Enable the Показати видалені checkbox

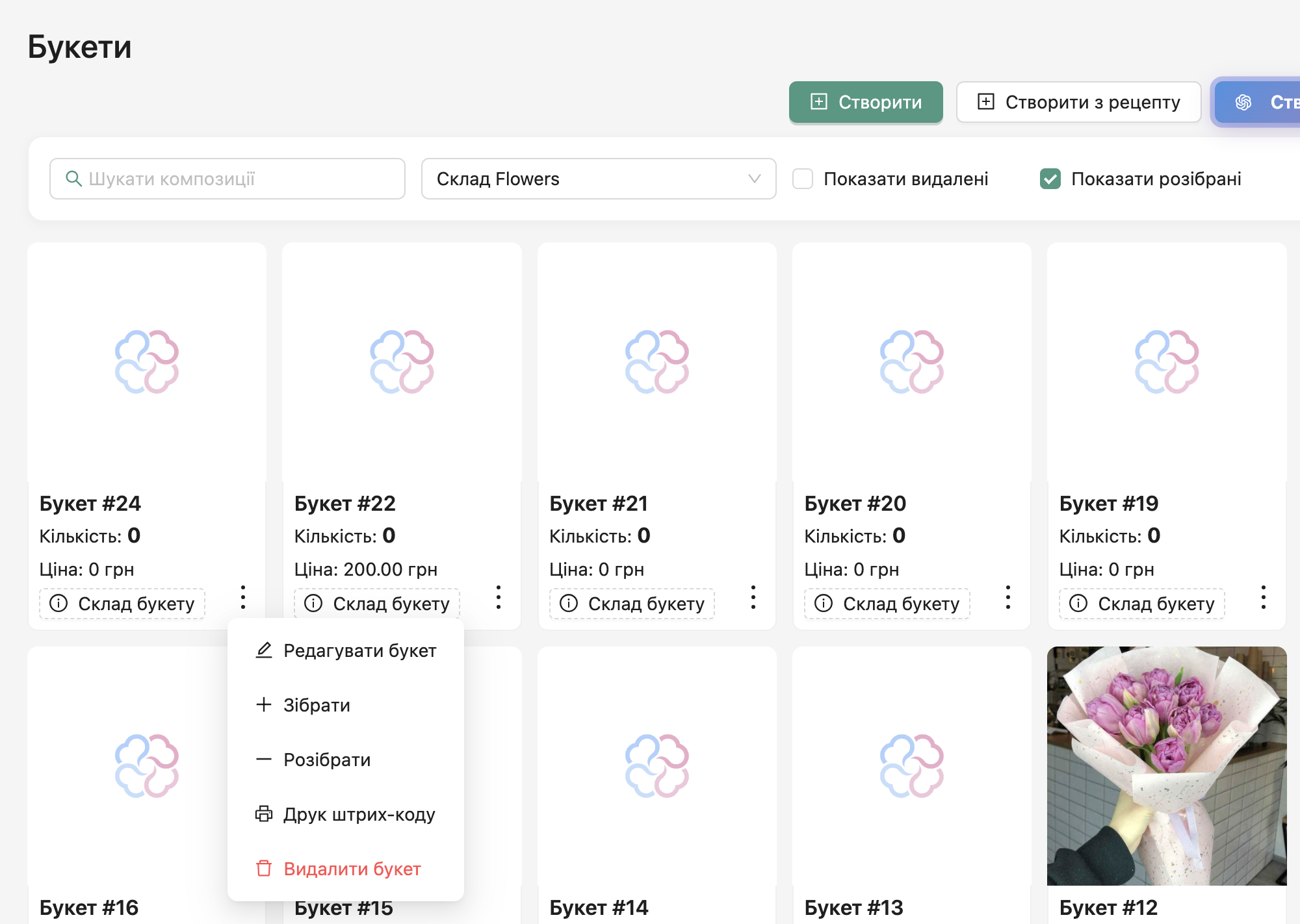pos(803,179)
